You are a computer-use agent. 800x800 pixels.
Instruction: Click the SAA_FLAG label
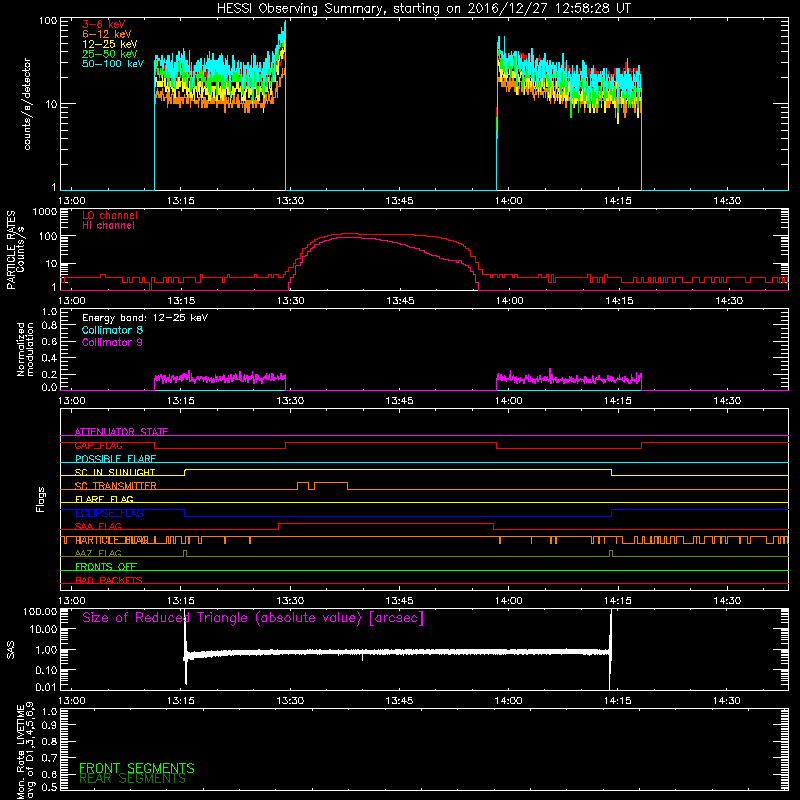pos(98,527)
